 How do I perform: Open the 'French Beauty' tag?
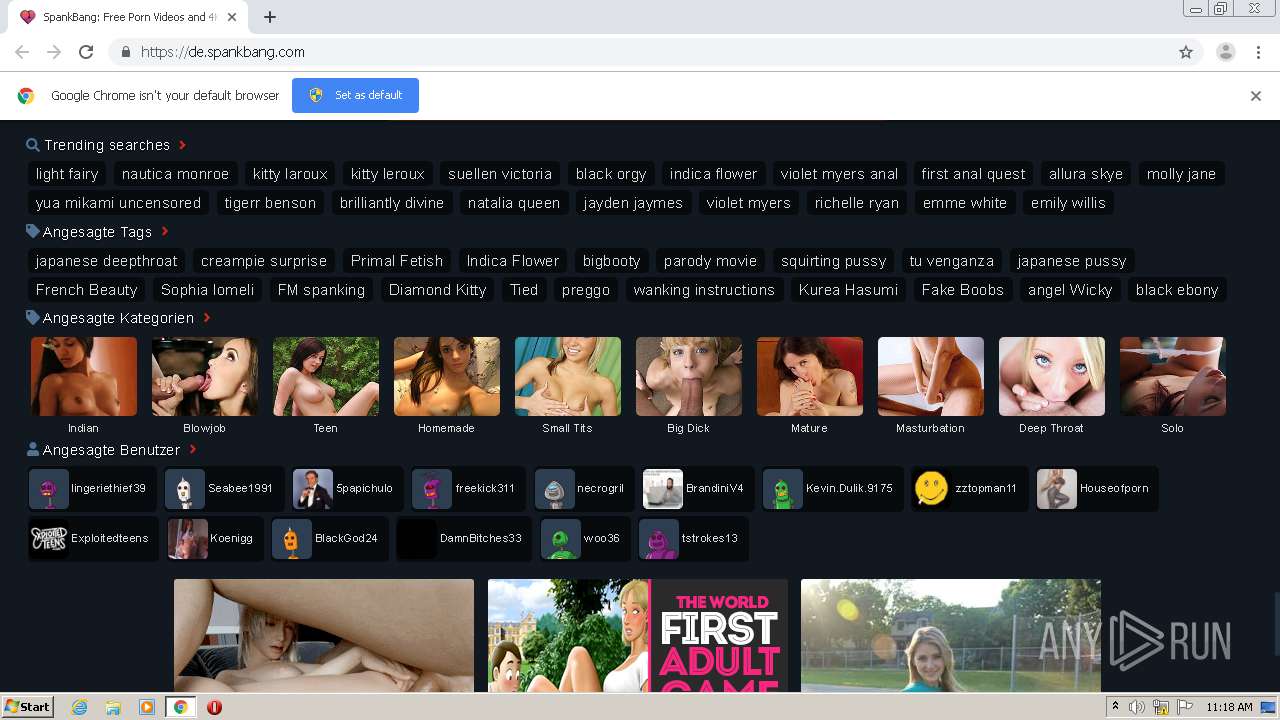[86, 290]
